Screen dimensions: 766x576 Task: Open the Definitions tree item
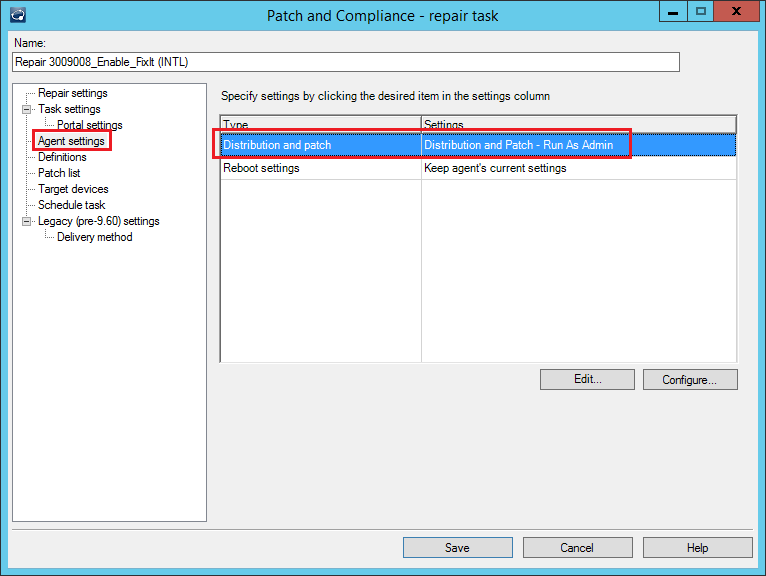(x=62, y=157)
